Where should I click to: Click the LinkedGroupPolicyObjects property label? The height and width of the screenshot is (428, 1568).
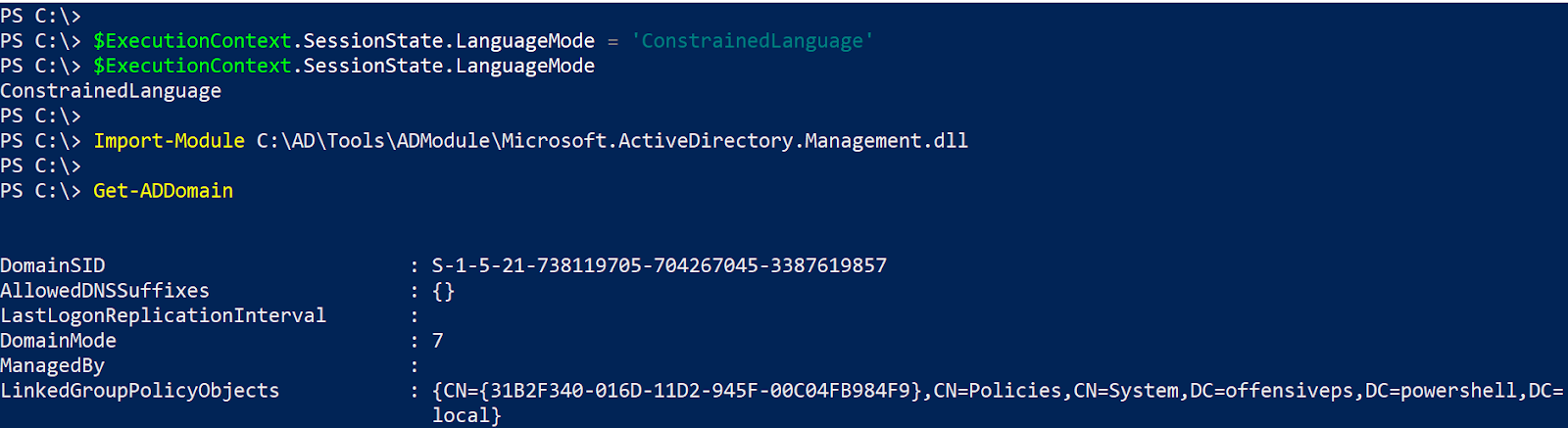(x=139, y=391)
